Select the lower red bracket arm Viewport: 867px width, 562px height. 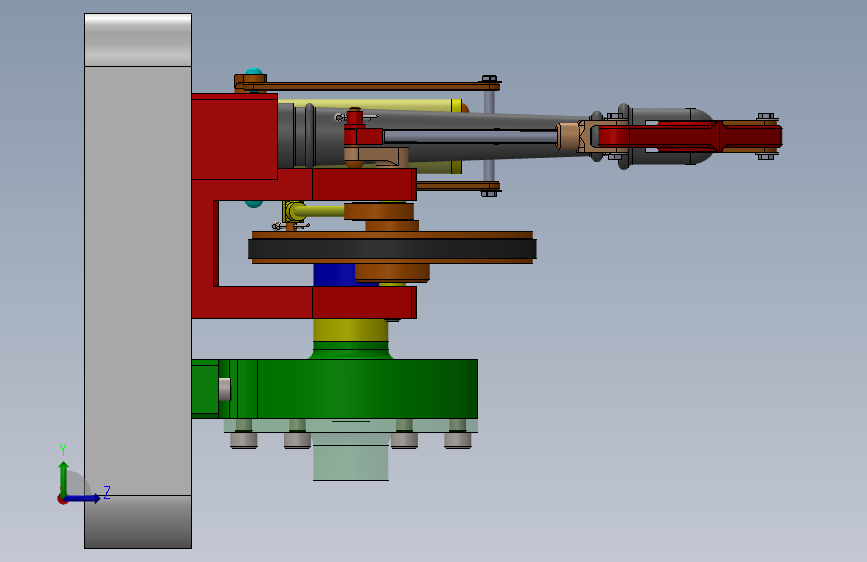(x=304, y=303)
